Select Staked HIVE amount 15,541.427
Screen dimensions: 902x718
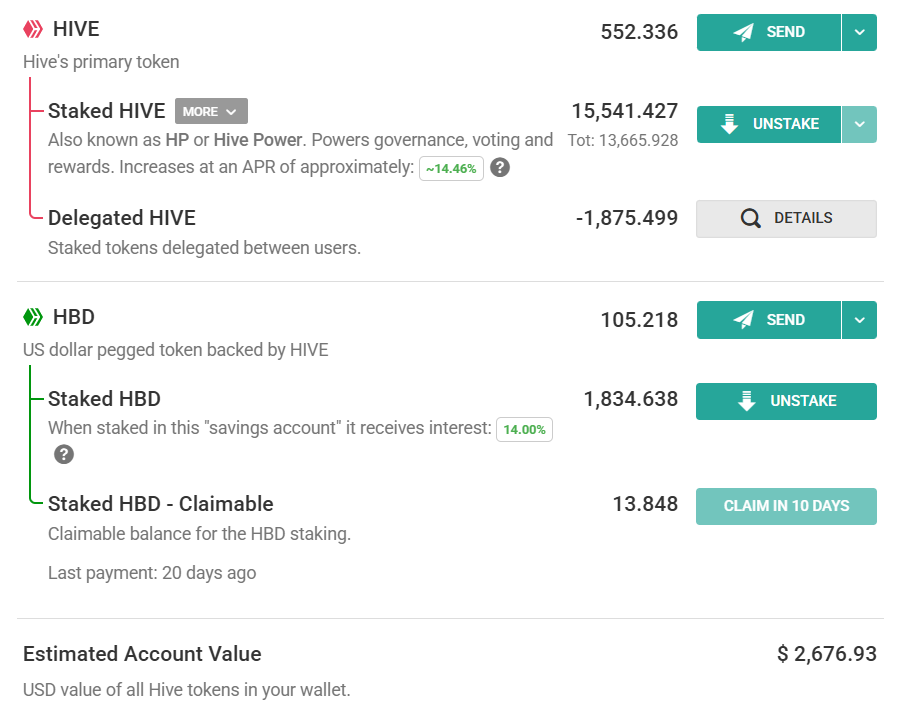tap(625, 111)
